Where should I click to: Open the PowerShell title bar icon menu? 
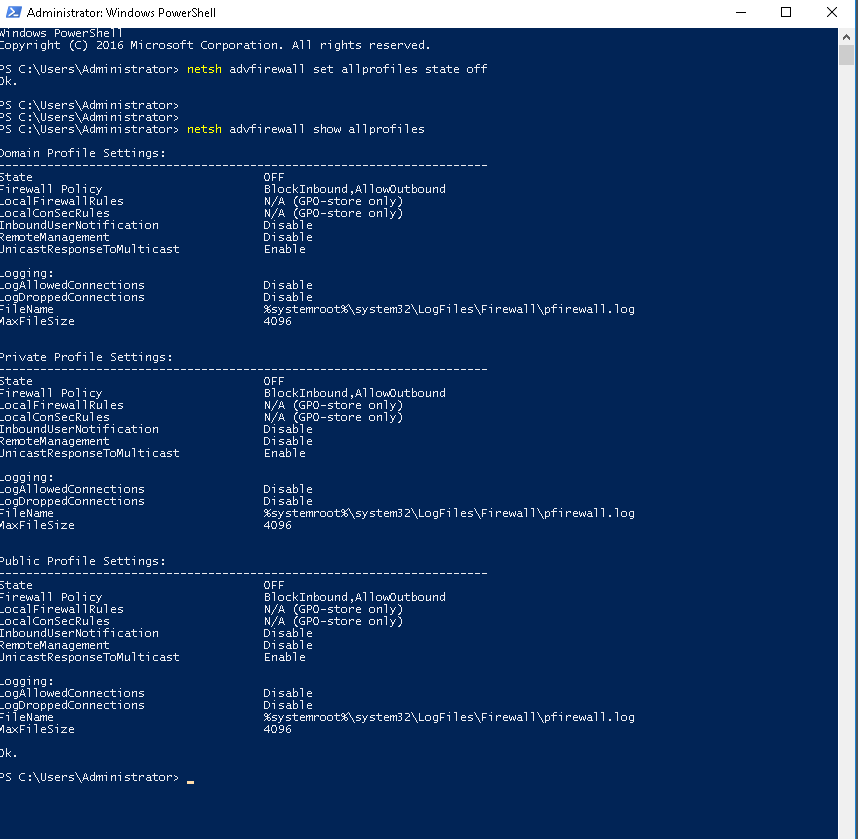(x=14, y=12)
